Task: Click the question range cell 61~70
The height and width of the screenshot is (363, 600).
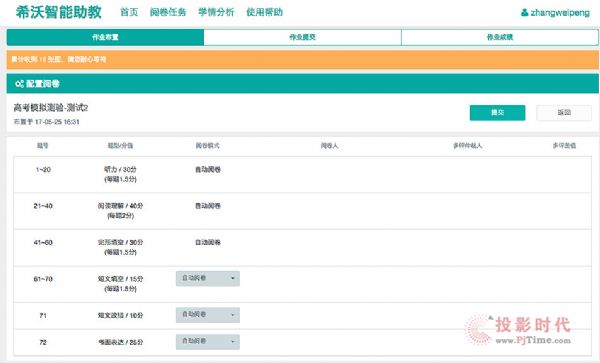Action: coord(43,279)
